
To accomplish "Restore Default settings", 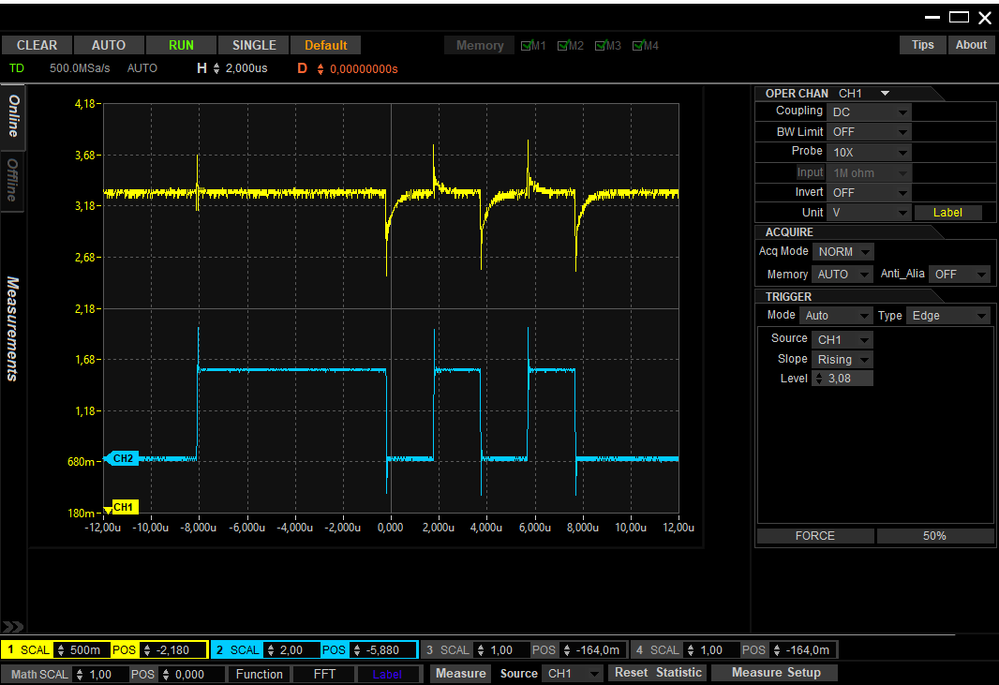I will tap(326, 45).
